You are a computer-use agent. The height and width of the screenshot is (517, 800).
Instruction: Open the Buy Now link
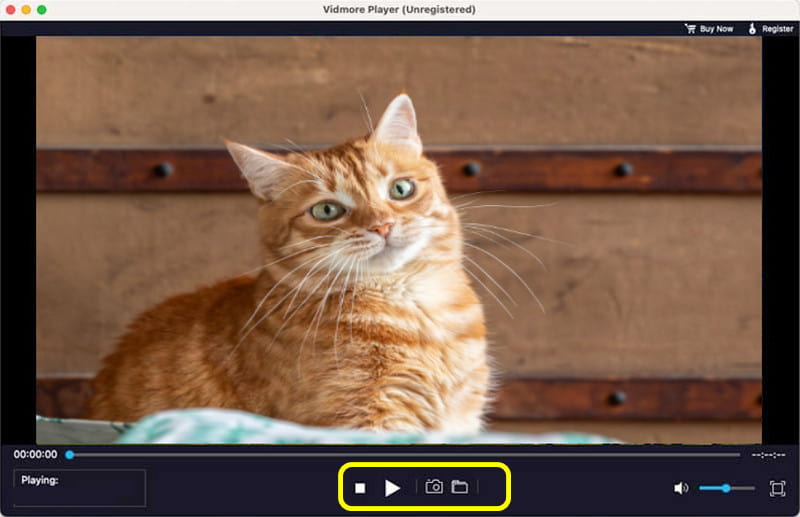tap(716, 29)
